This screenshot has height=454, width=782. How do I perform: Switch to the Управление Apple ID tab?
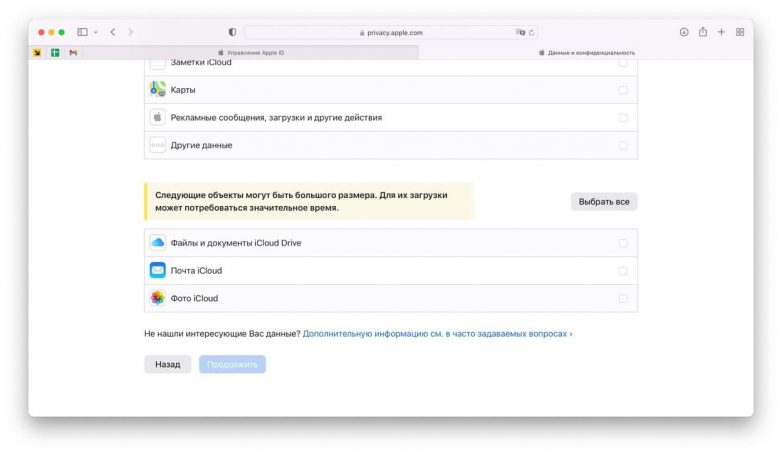(252, 53)
